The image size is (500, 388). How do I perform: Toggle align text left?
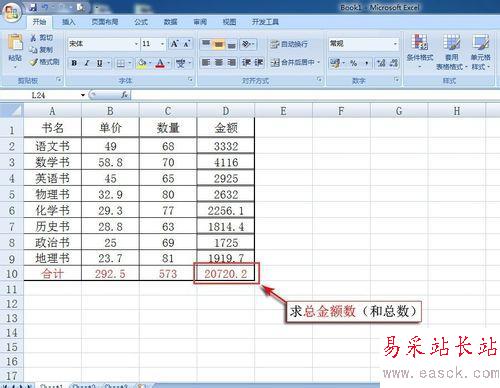(x=206, y=62)
